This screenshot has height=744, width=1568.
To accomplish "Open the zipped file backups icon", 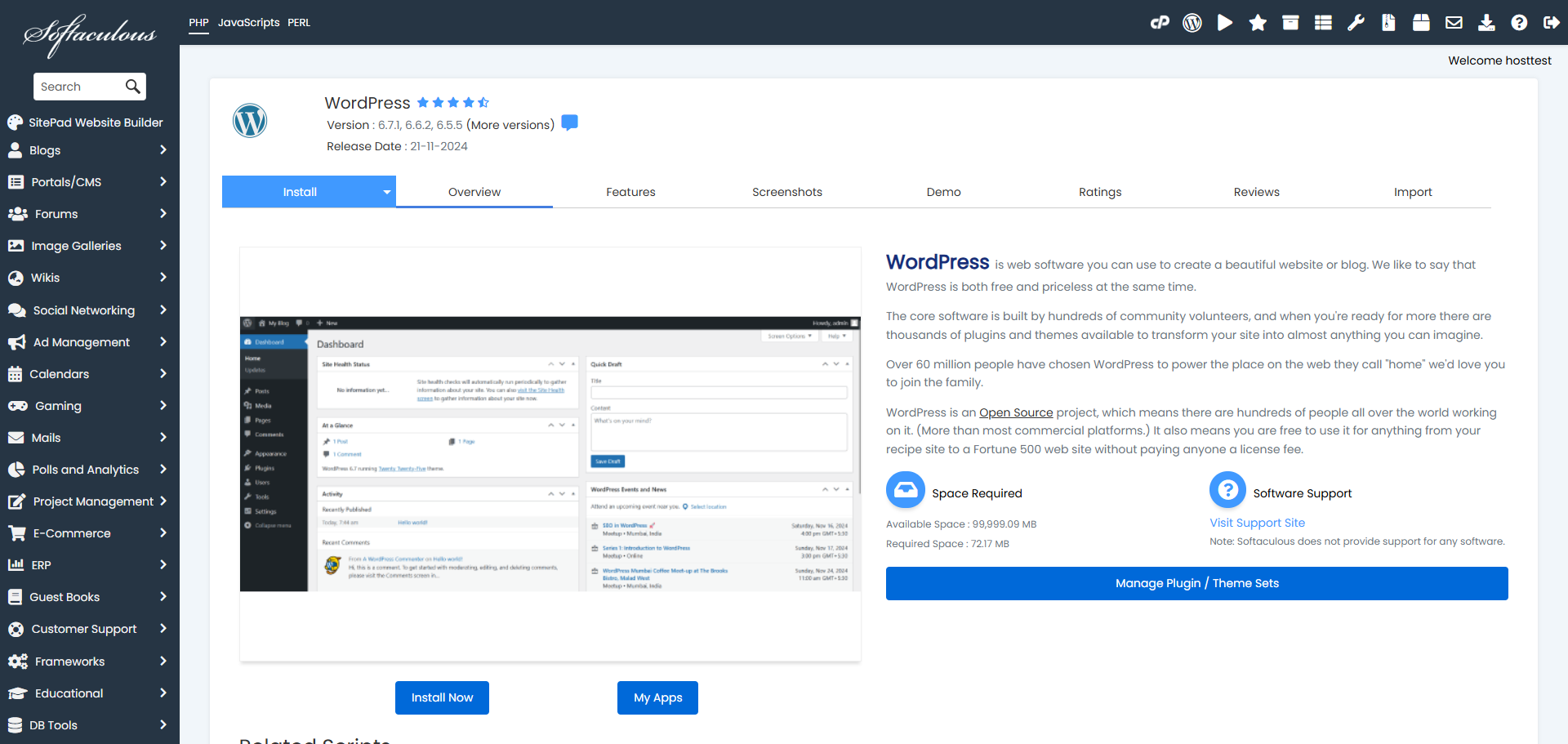I will (x=1388, y=23).
